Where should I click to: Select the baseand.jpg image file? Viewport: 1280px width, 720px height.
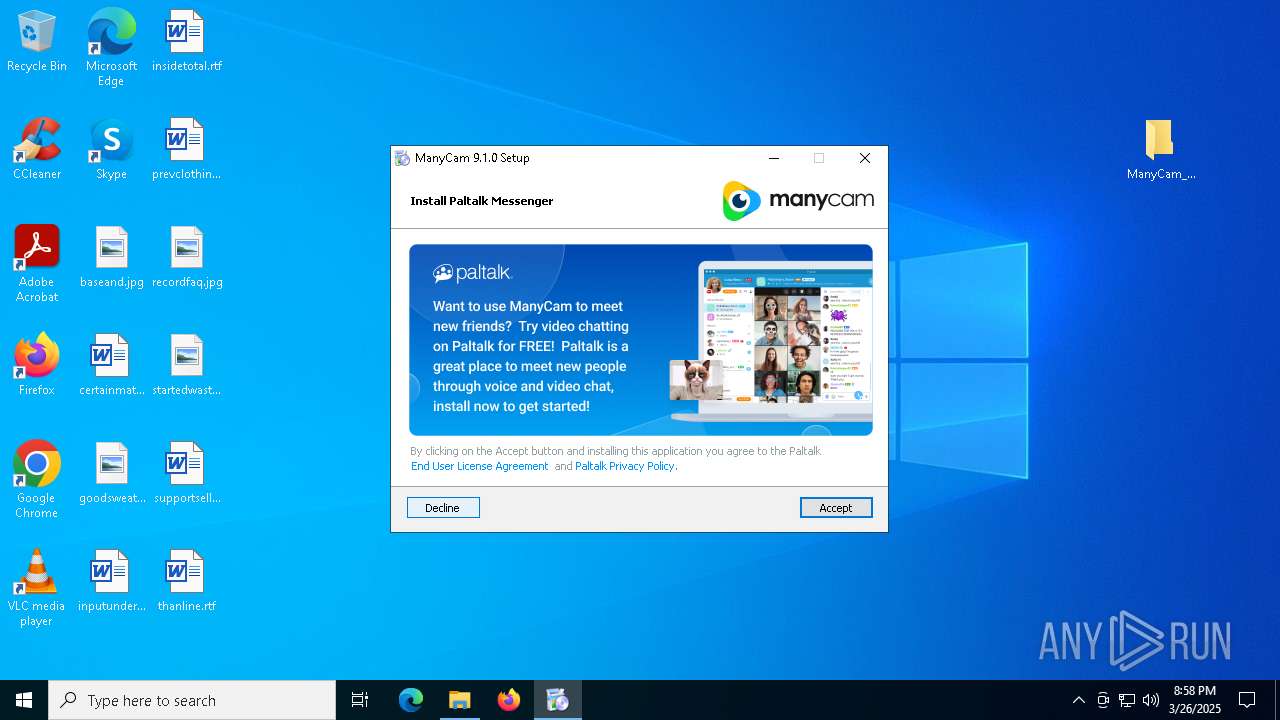111,258
